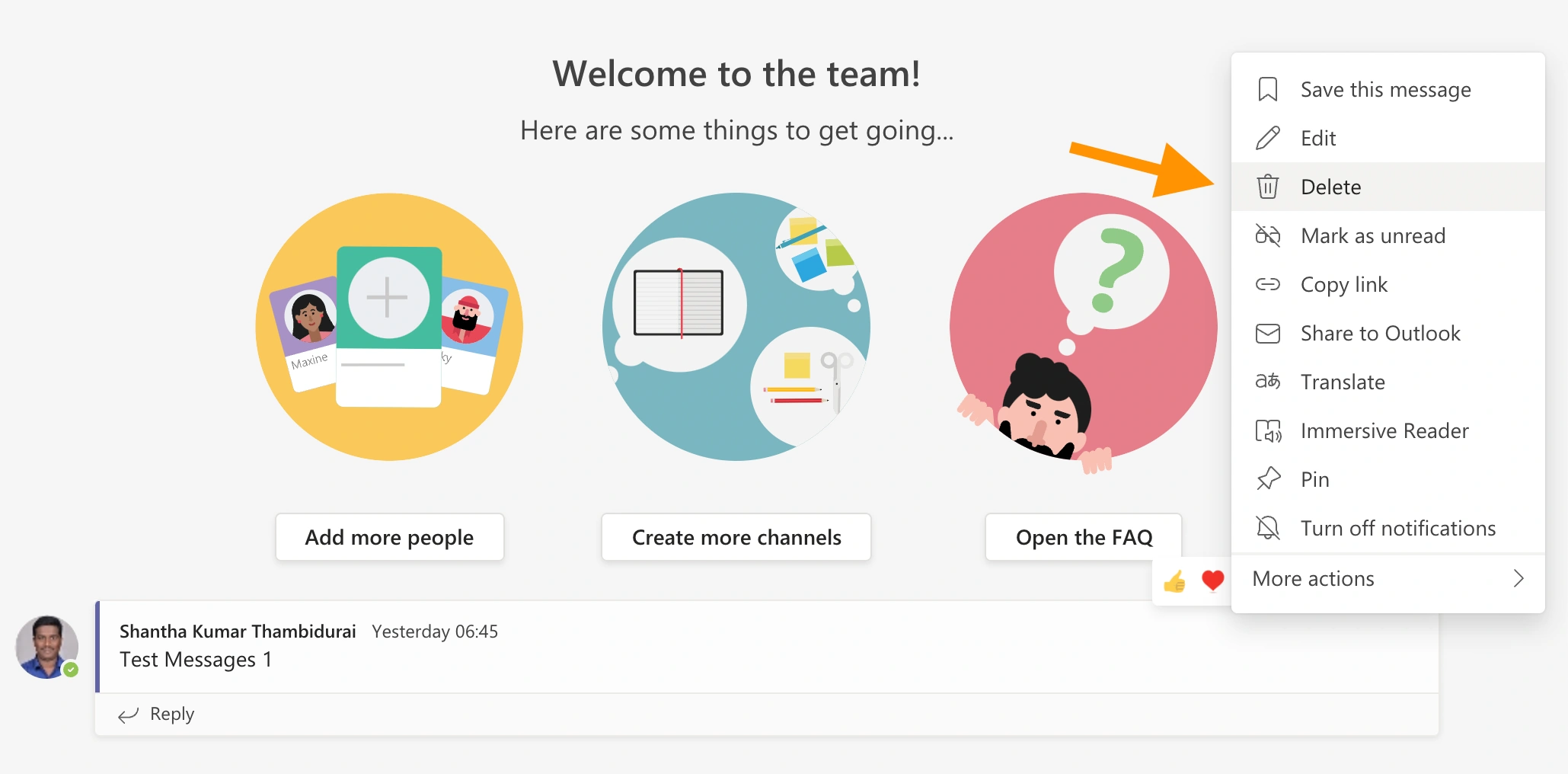Select the Delete menu entry

(x=1388, y=187)
